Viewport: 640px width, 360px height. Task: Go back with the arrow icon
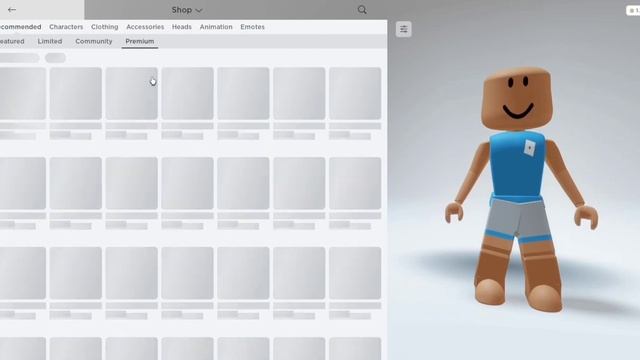coord(12,9)
